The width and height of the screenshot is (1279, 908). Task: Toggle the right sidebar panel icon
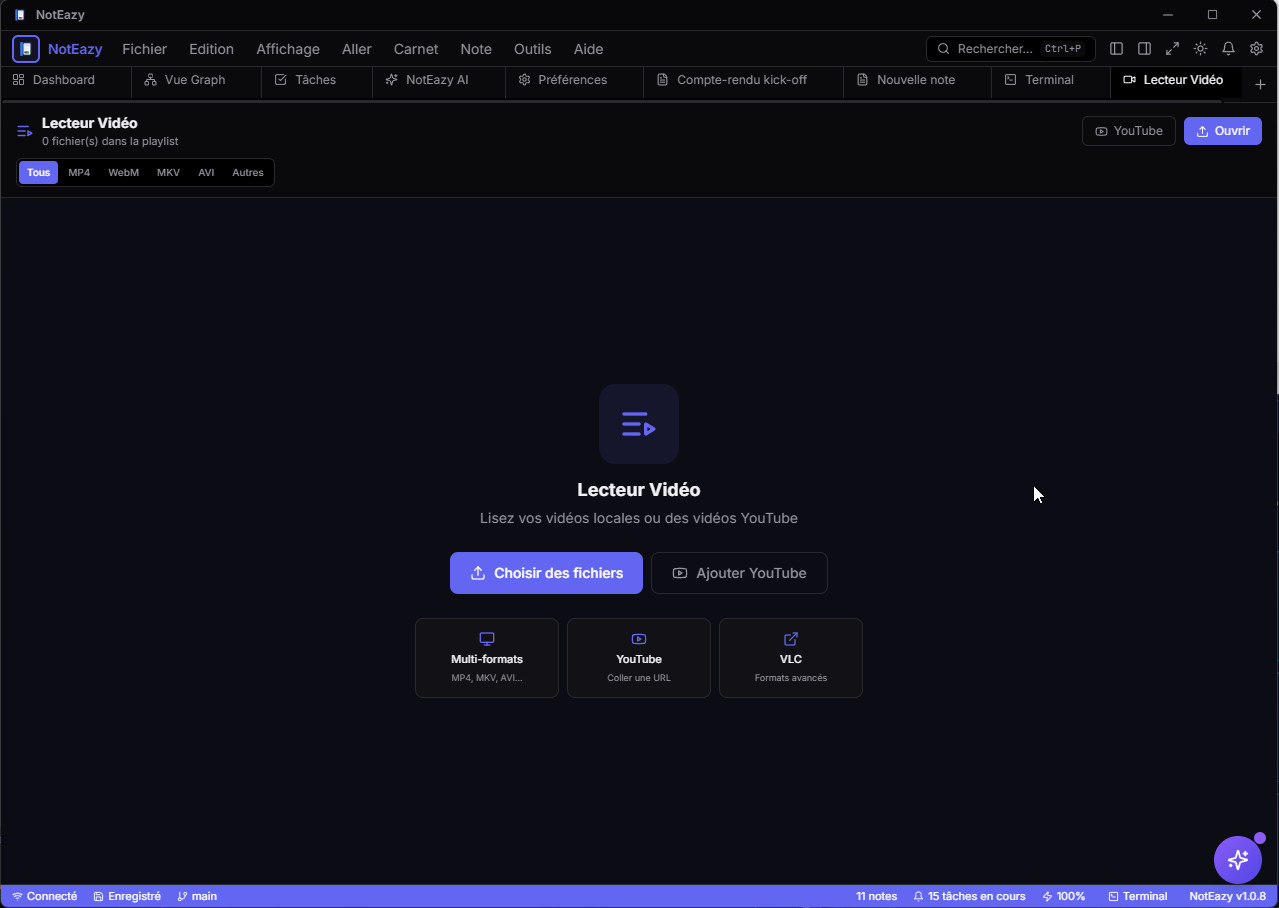[1145, 49]
